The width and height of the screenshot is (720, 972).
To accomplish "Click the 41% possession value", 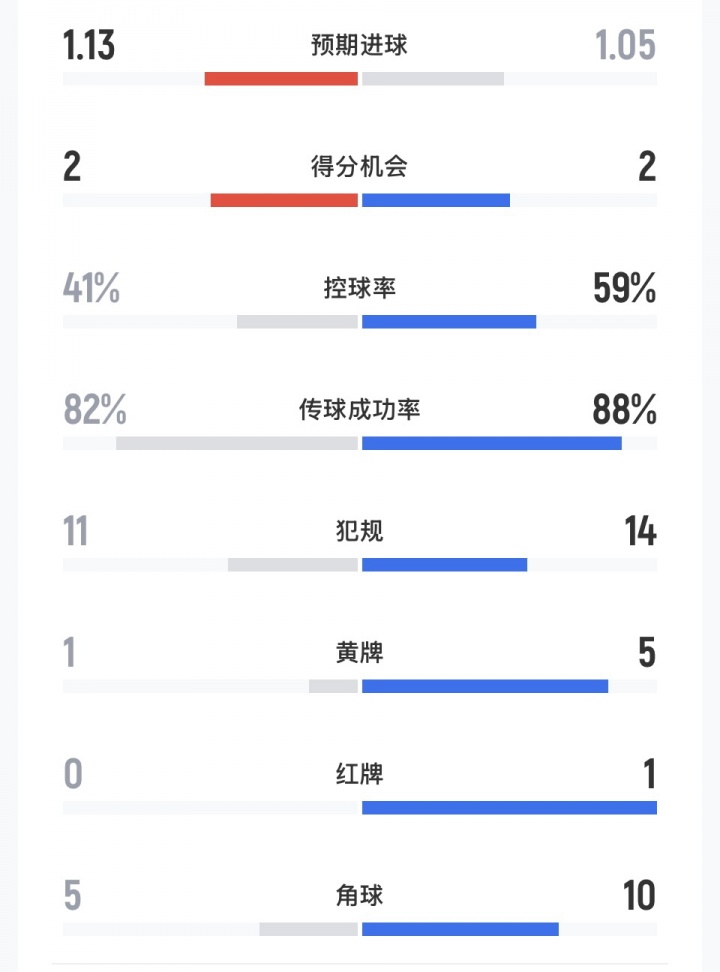I will pyautogui.click(x=91, y=289).
